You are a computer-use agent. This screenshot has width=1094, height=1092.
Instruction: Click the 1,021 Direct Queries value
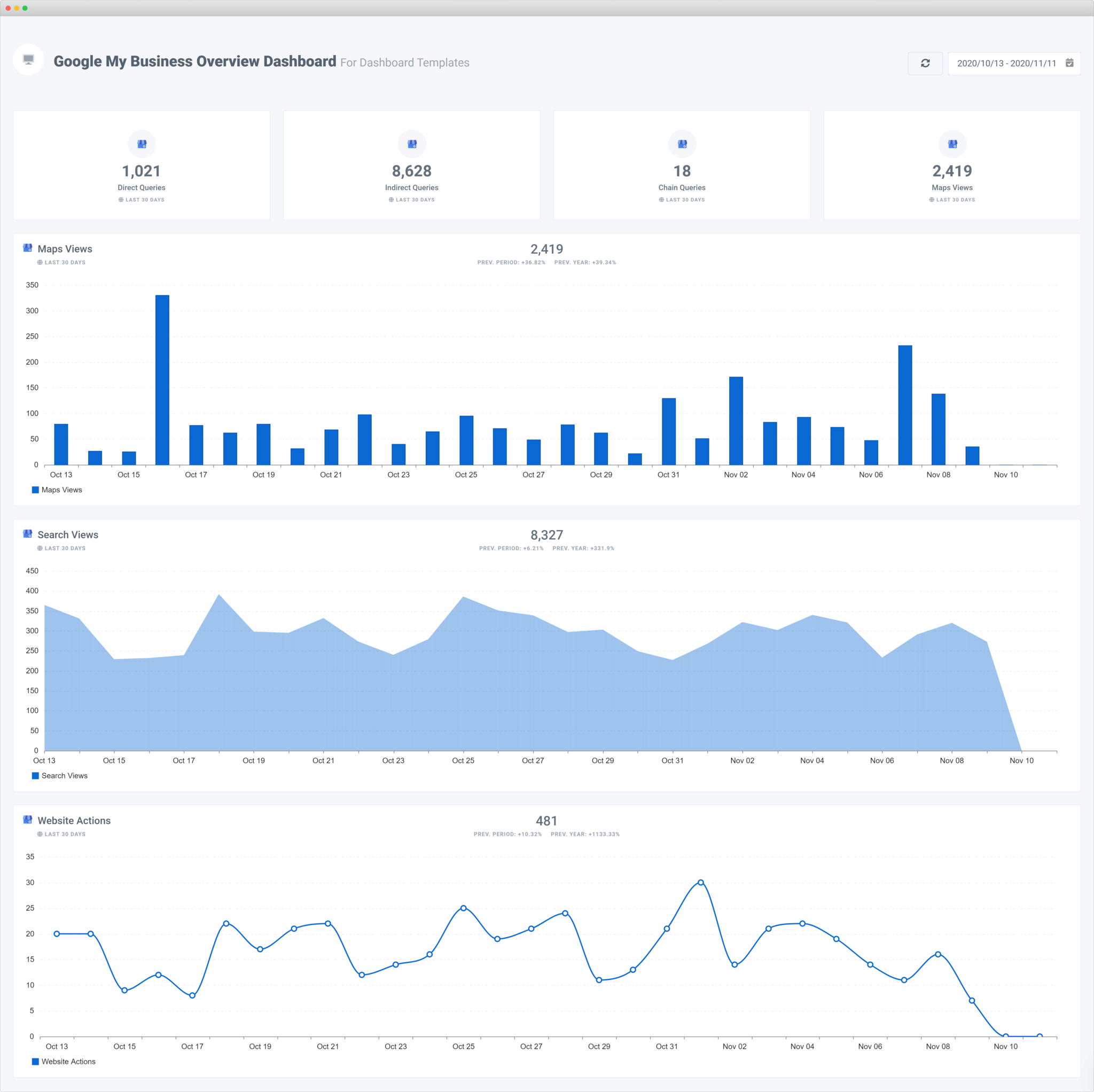142,171
